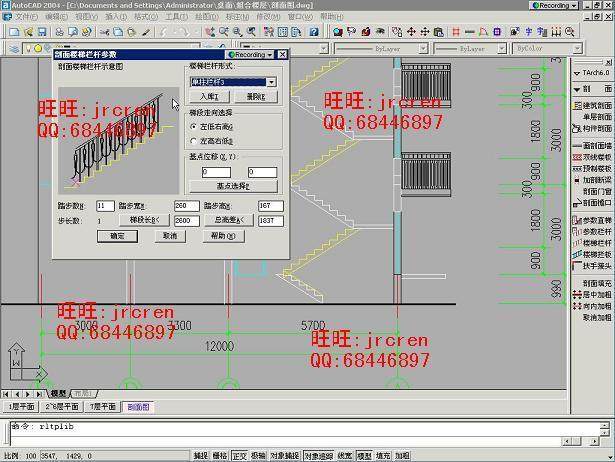Toggle 捕捉 snap in status bar

tap(200, 456)
